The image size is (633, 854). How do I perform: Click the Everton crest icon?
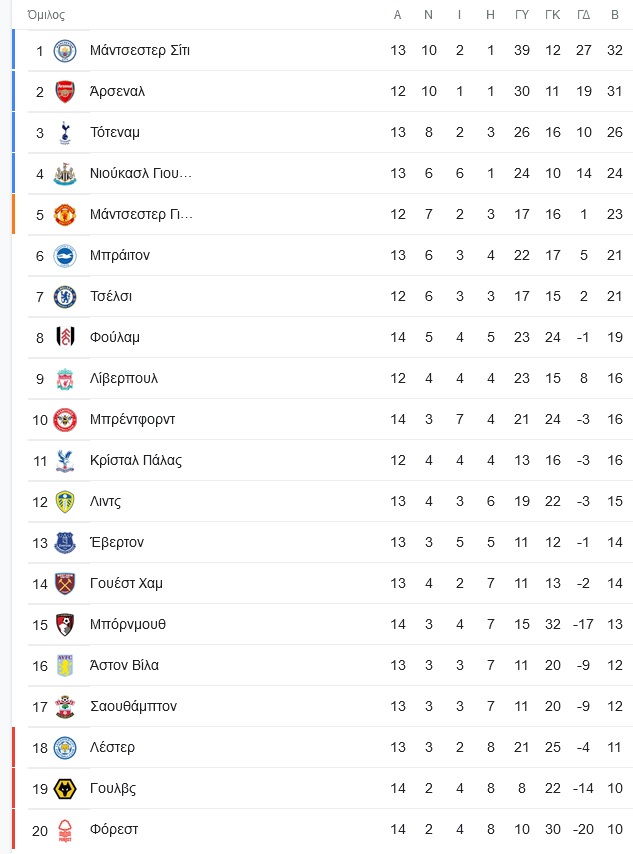point(65,542)
